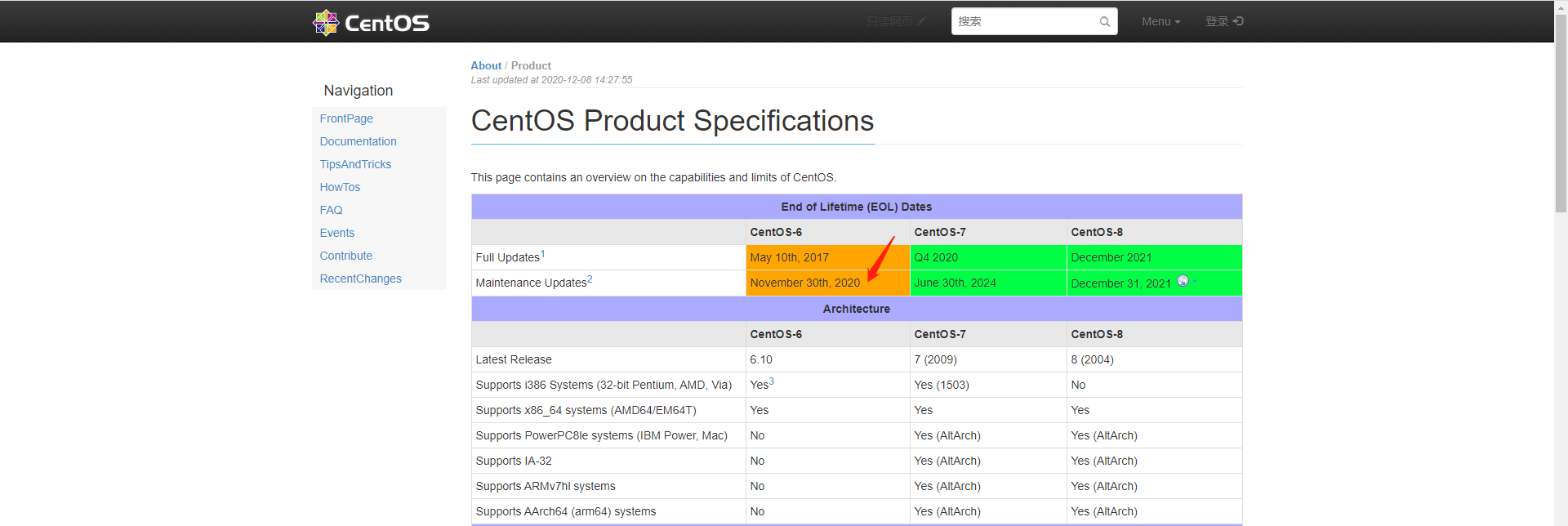Click the Maintenance Updates row label
This screenshot has height=526, width=1568.
531,283
